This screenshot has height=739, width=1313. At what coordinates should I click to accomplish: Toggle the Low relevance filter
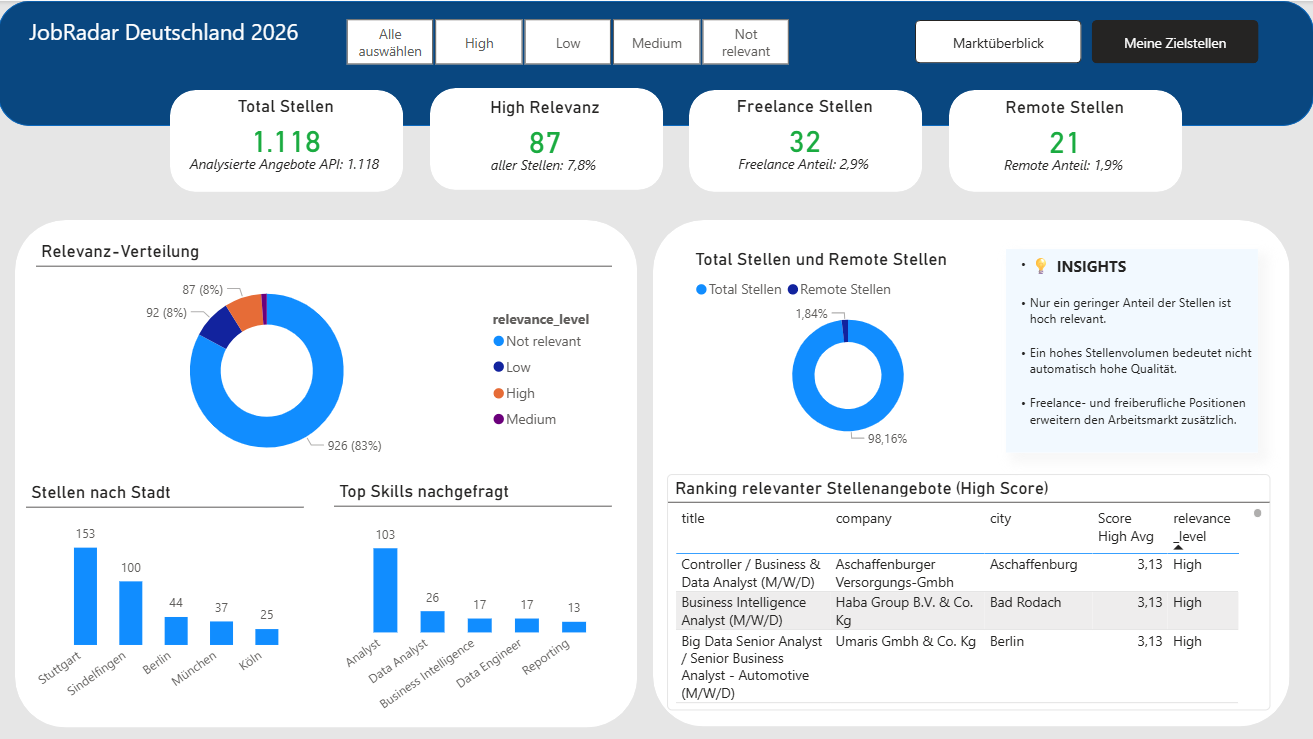point(568,43)
